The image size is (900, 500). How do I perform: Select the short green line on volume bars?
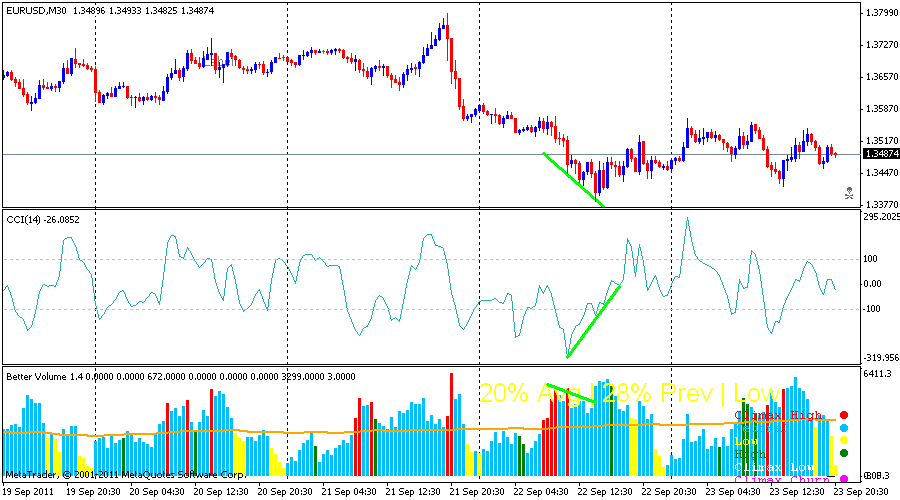coord(571,394)
